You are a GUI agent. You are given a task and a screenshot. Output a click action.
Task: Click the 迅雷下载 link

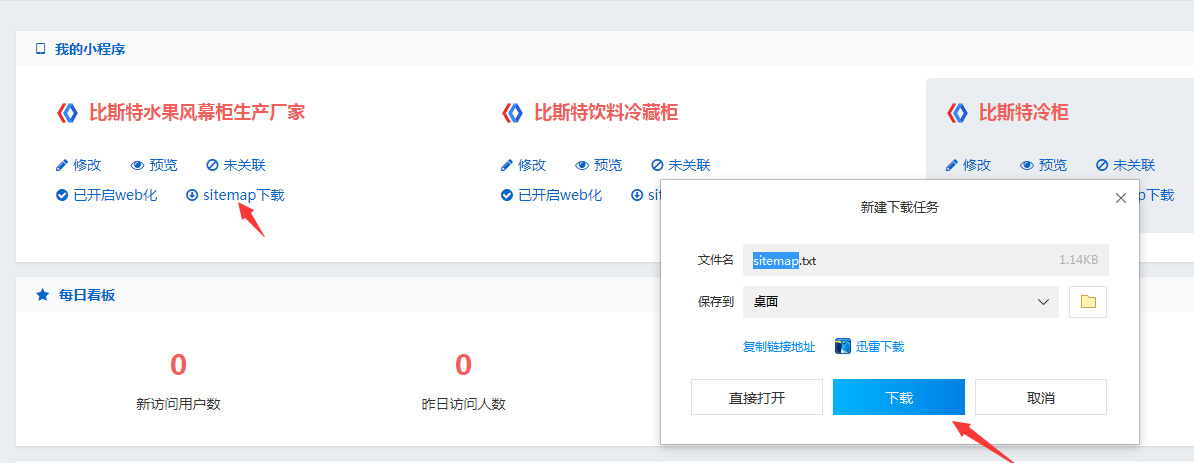(870, 347)
